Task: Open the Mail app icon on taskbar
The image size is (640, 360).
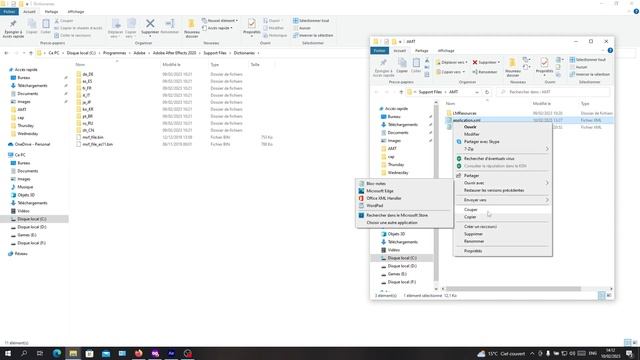Action: click(106, 353)
